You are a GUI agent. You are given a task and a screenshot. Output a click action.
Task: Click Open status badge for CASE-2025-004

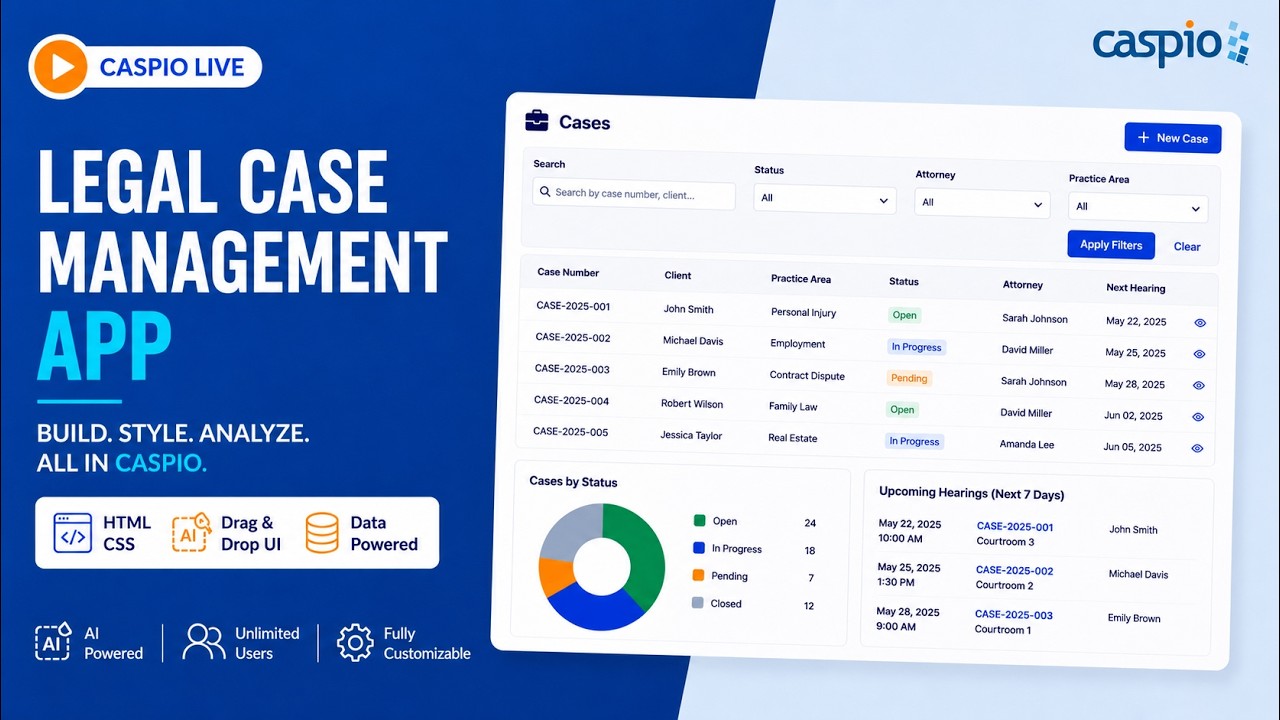pos(902,409)
